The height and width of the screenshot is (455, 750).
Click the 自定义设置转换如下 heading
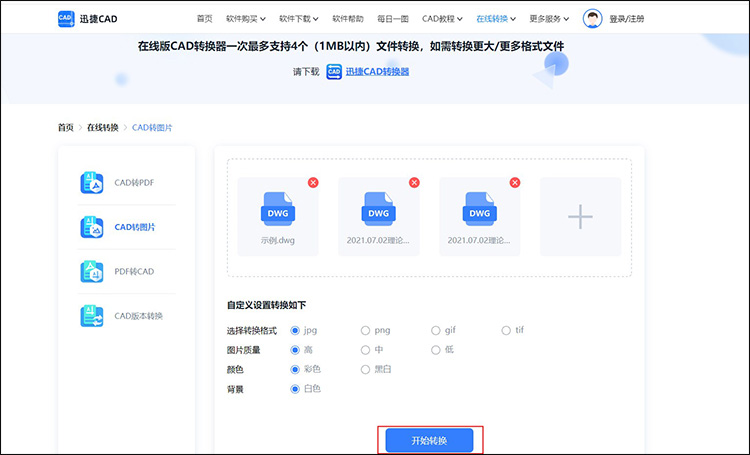266,305
